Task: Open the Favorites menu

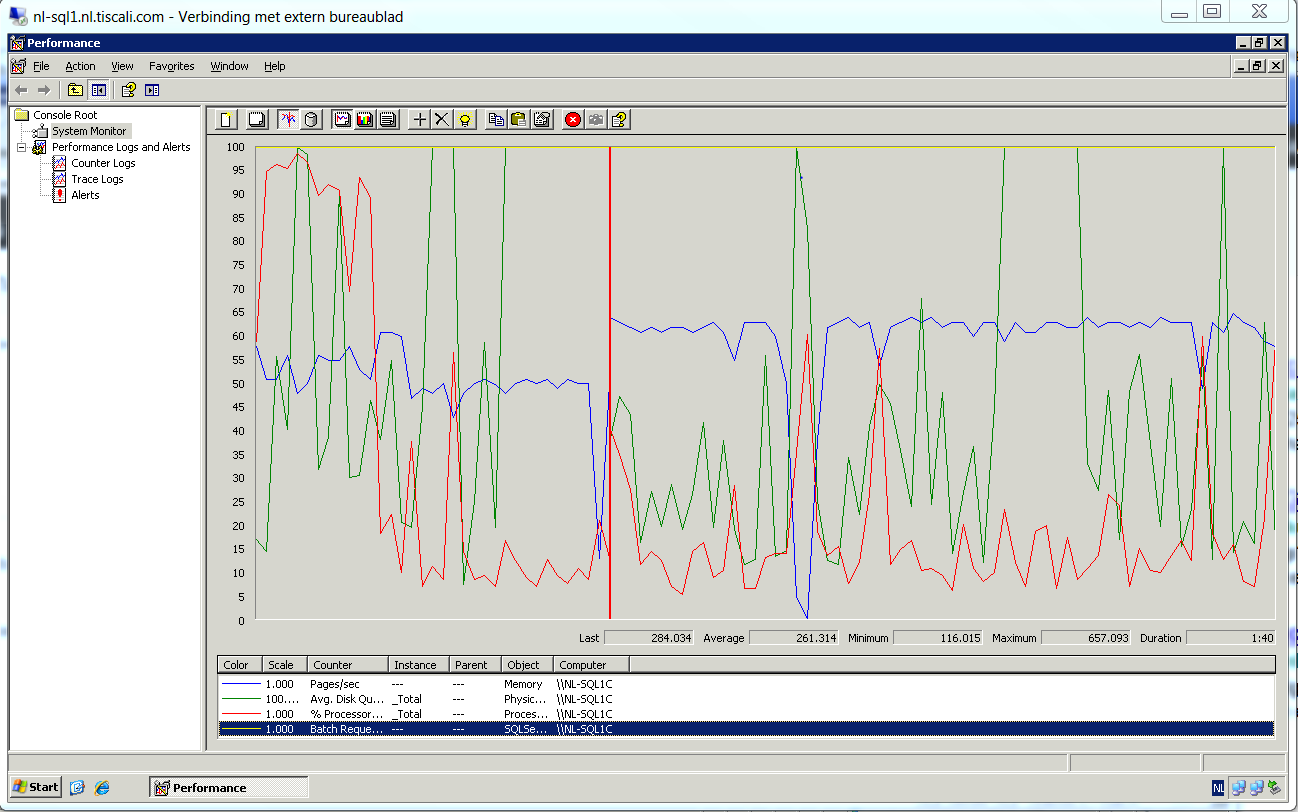Action: pos(172,66)
